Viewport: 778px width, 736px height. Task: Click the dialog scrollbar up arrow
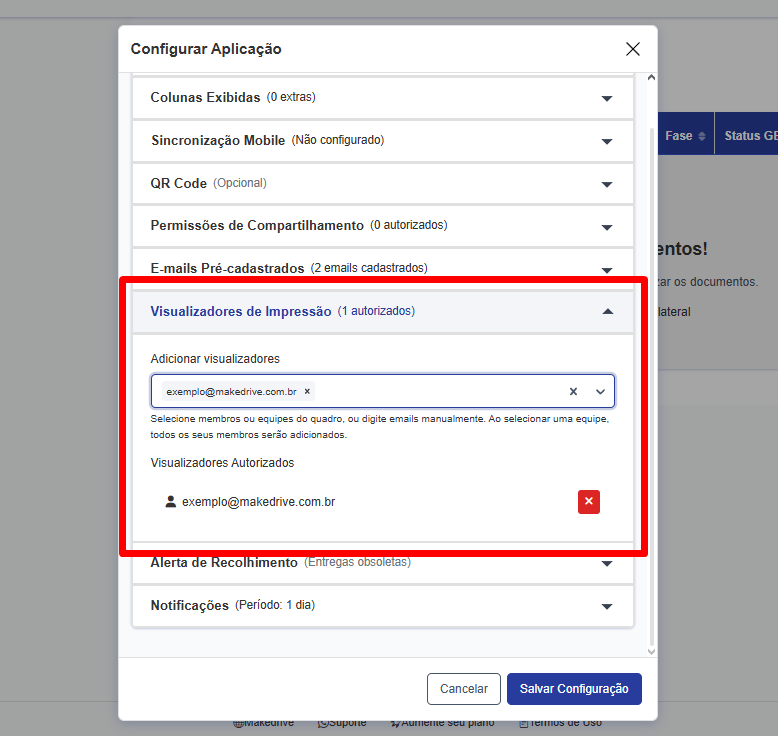tap(652, 78)
